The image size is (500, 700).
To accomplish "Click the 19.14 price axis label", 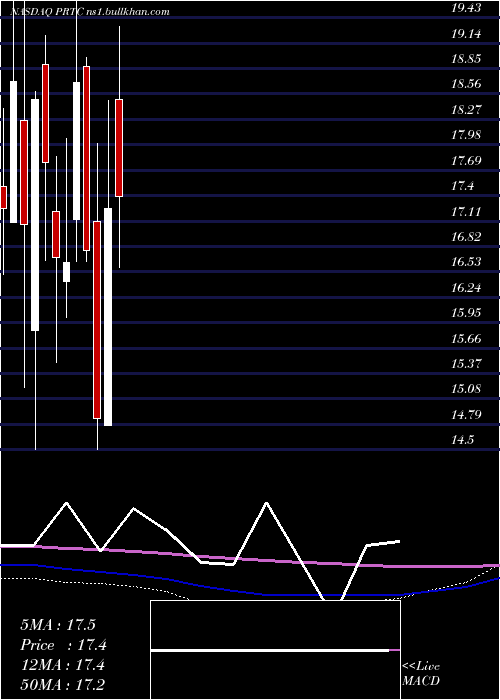I will coord(466,33).
